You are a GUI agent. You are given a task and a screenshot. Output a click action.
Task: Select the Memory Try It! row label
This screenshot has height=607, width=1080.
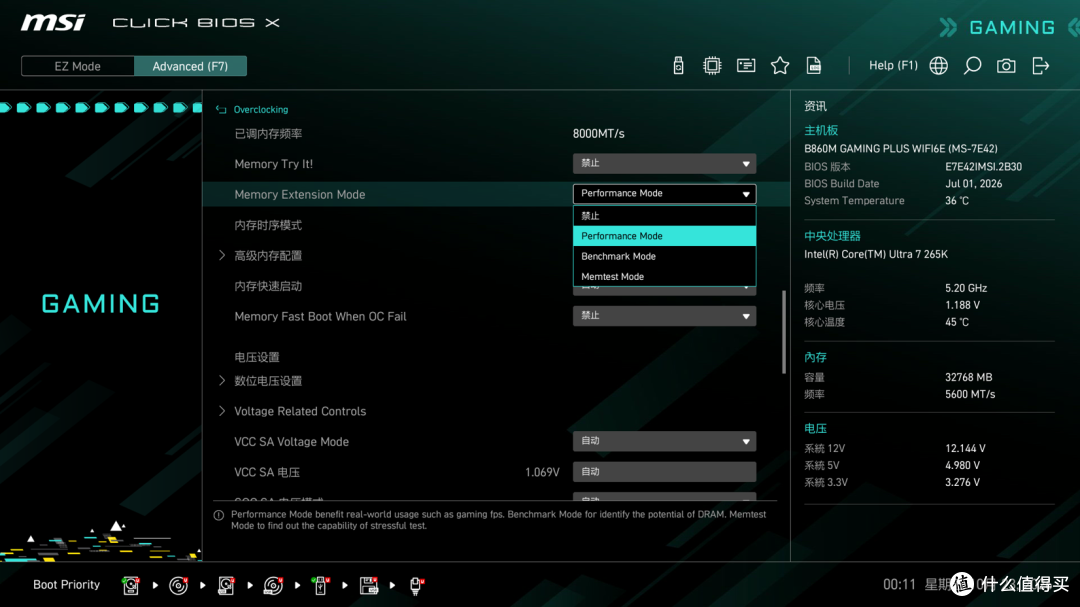[273, 164]
